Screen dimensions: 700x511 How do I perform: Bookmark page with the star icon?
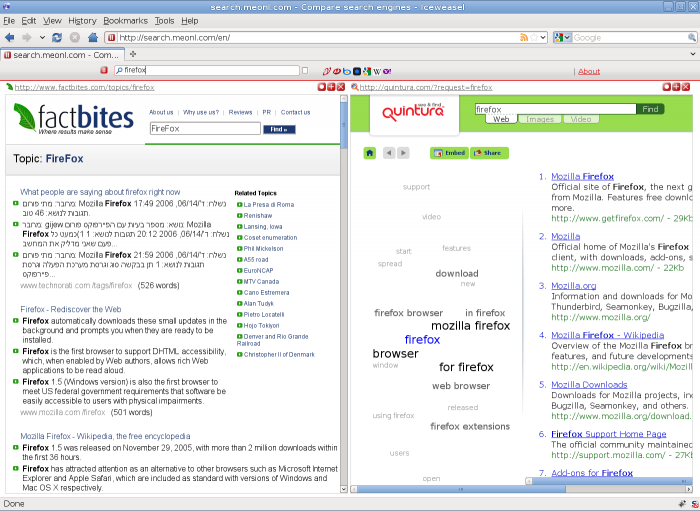534,37
